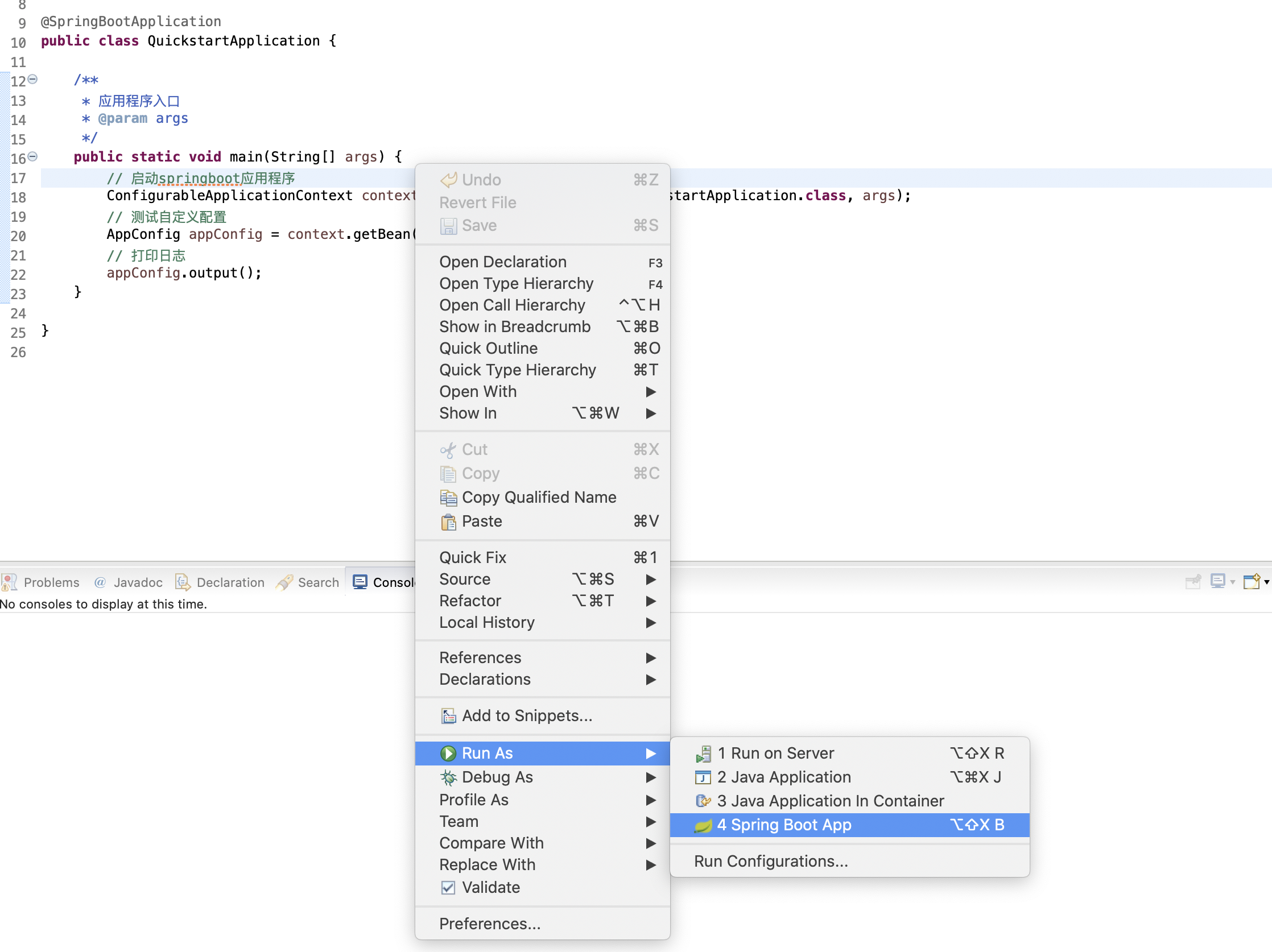Click the Open Console icon in the console toolbar
This screenshot has height=952, width=1272.
tap(1252, 582)
